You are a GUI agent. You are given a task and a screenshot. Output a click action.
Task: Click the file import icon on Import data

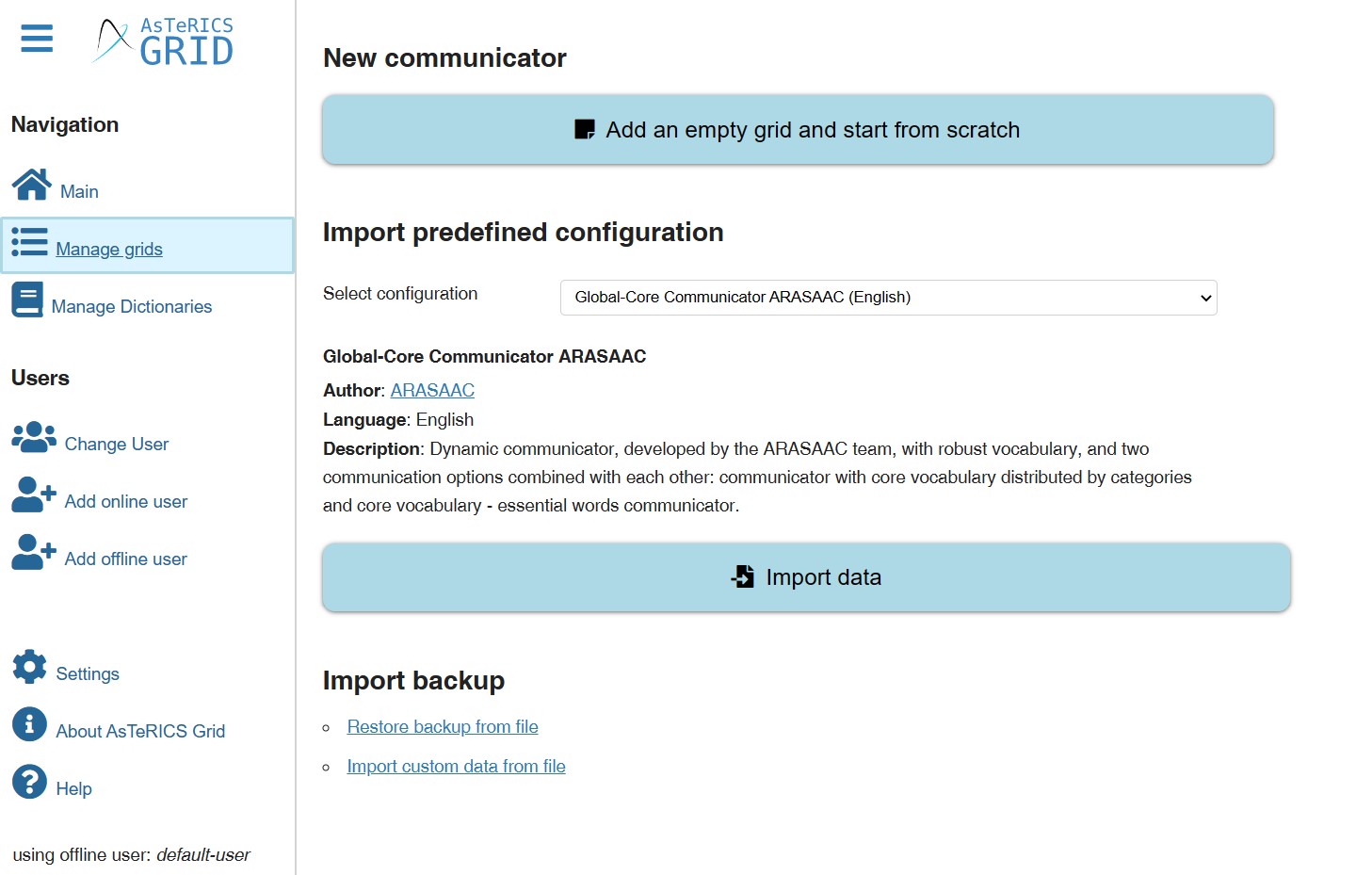(743, 576)
